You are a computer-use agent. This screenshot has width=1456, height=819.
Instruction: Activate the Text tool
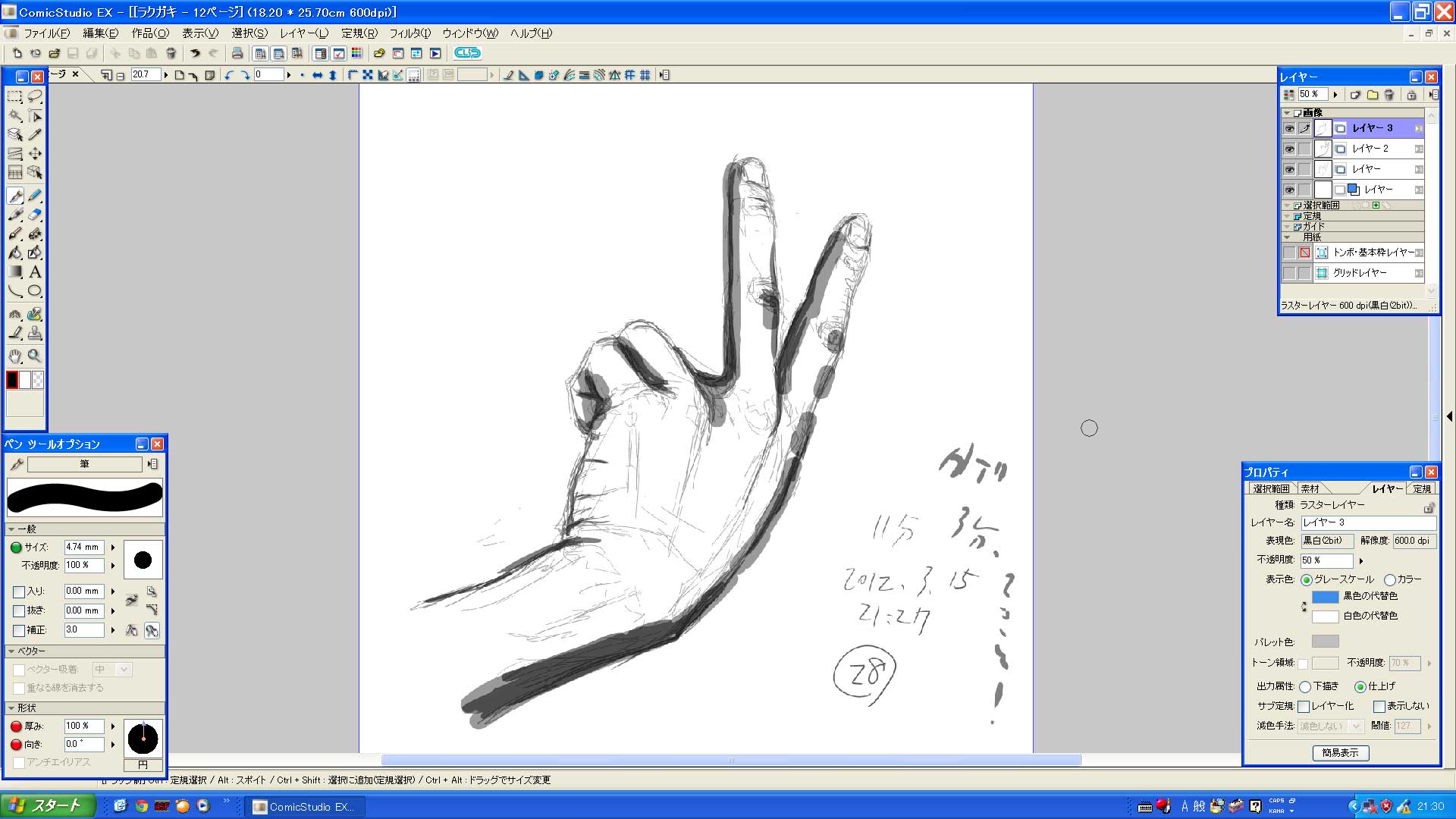(35, 271)
